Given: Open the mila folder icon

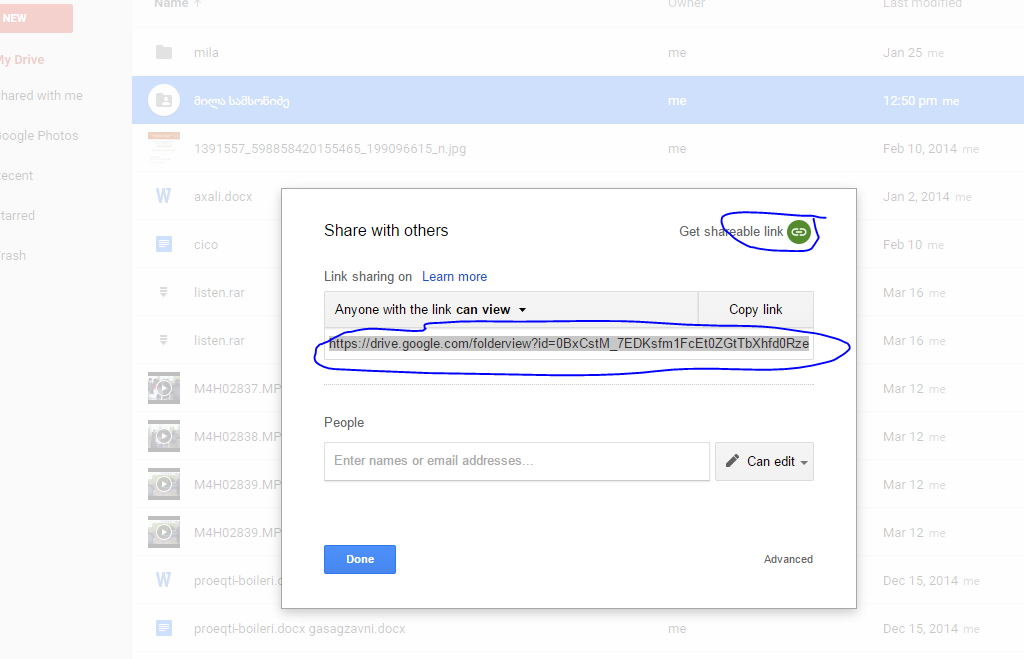Looking at the screenshot, I should coord(164,52).
